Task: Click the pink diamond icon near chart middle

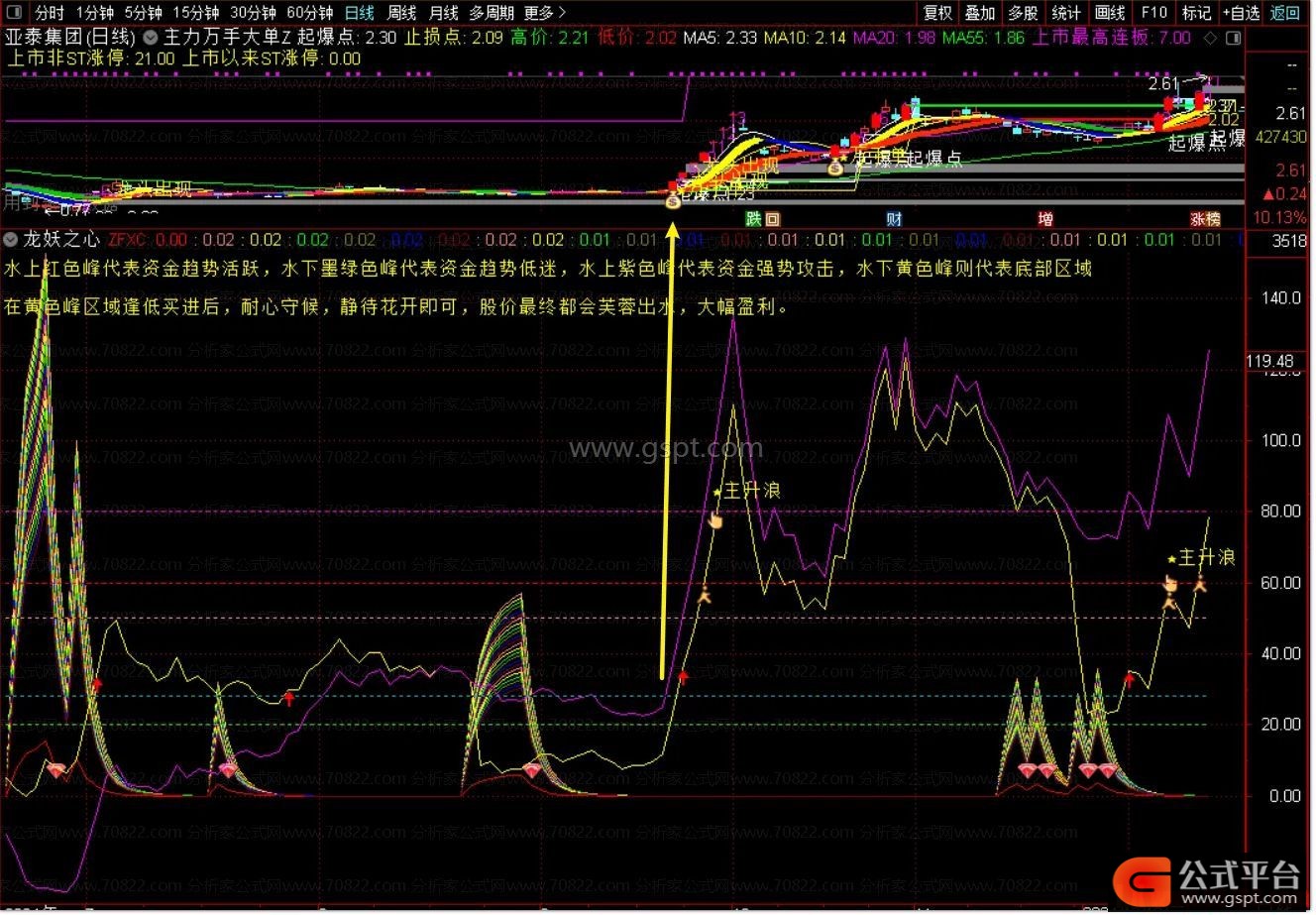Action: (533, 769)
